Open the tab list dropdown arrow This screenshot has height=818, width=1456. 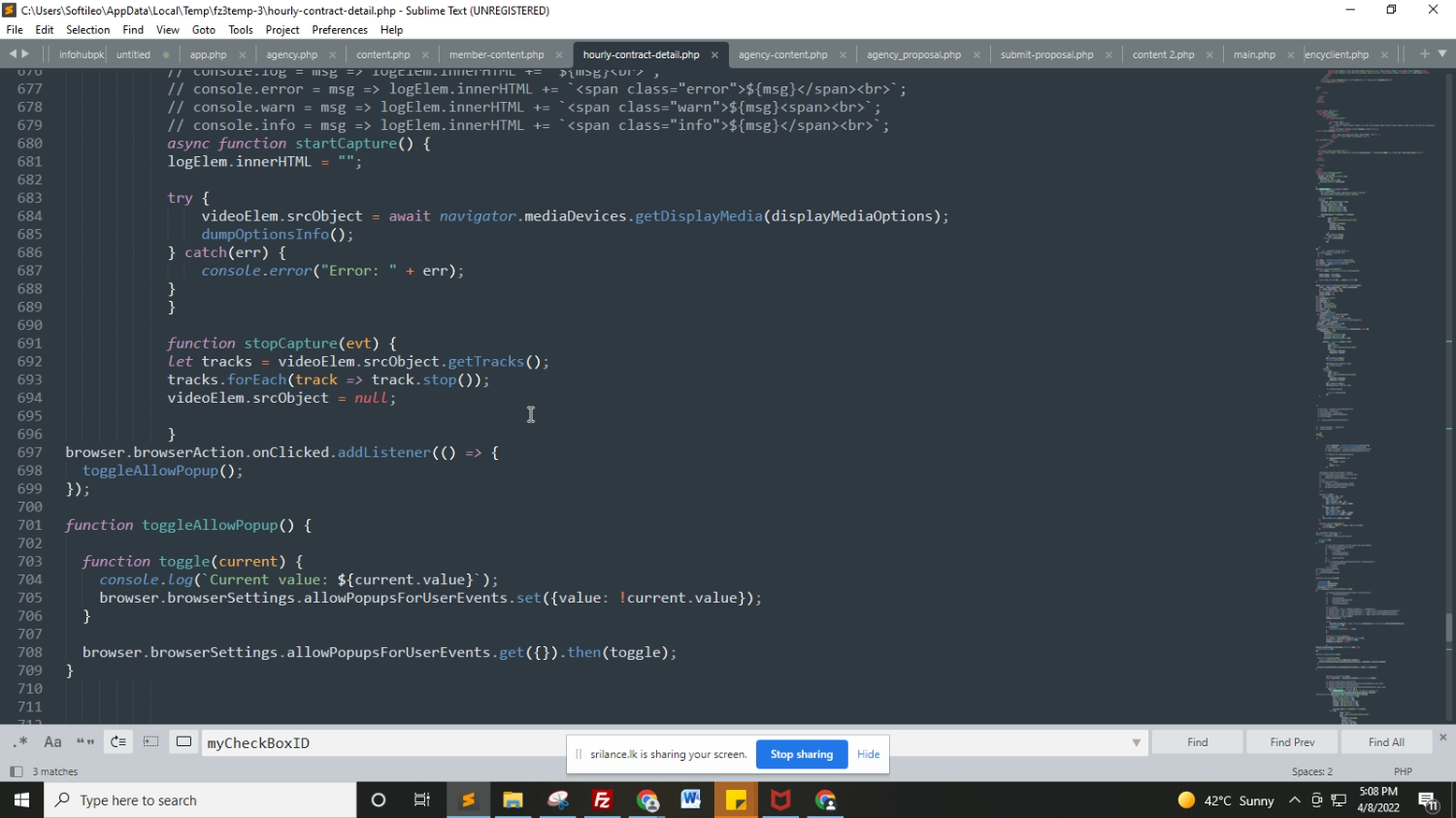[x=1442, y=54]
